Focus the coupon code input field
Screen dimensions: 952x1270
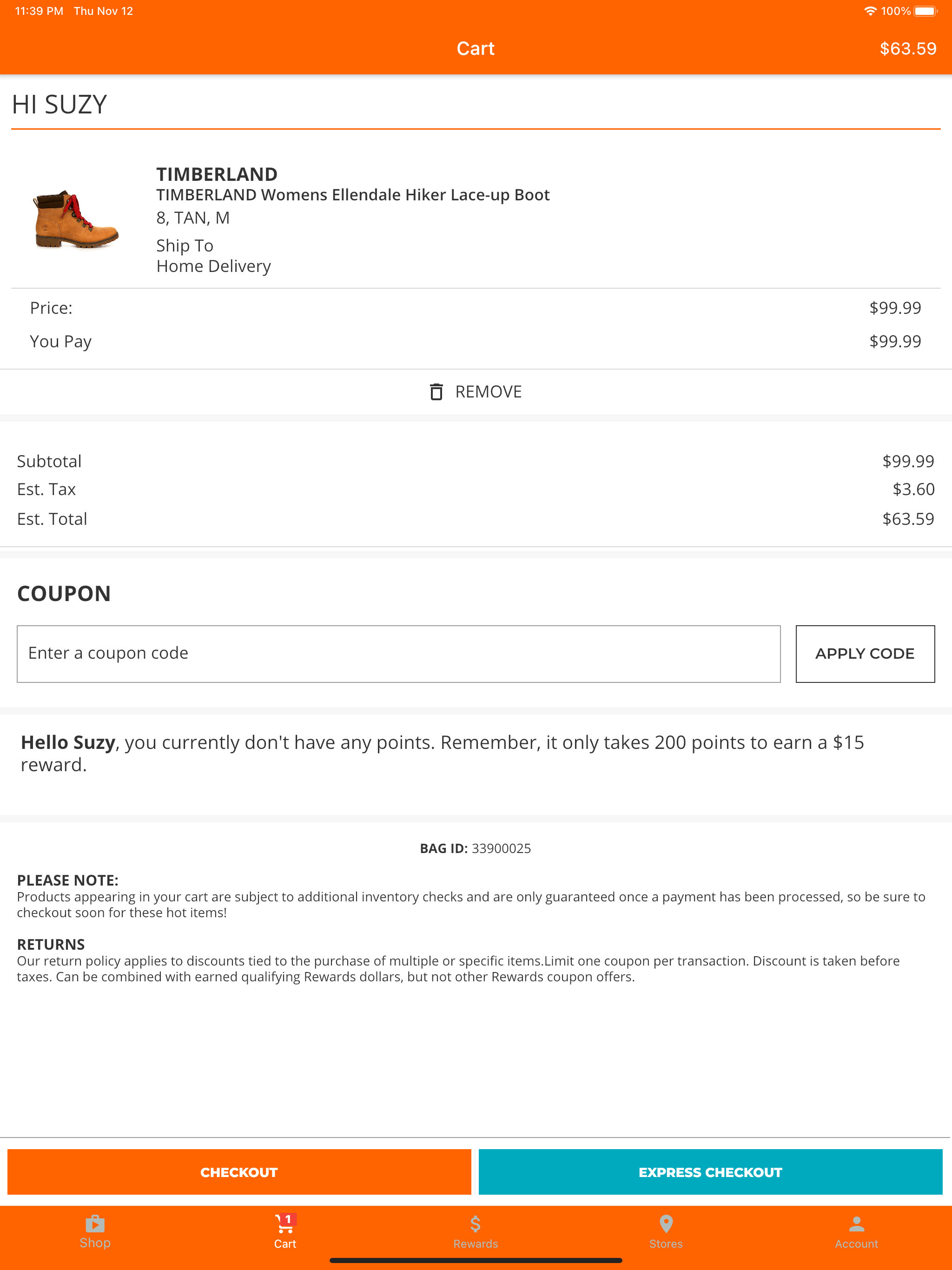(398, 654)
